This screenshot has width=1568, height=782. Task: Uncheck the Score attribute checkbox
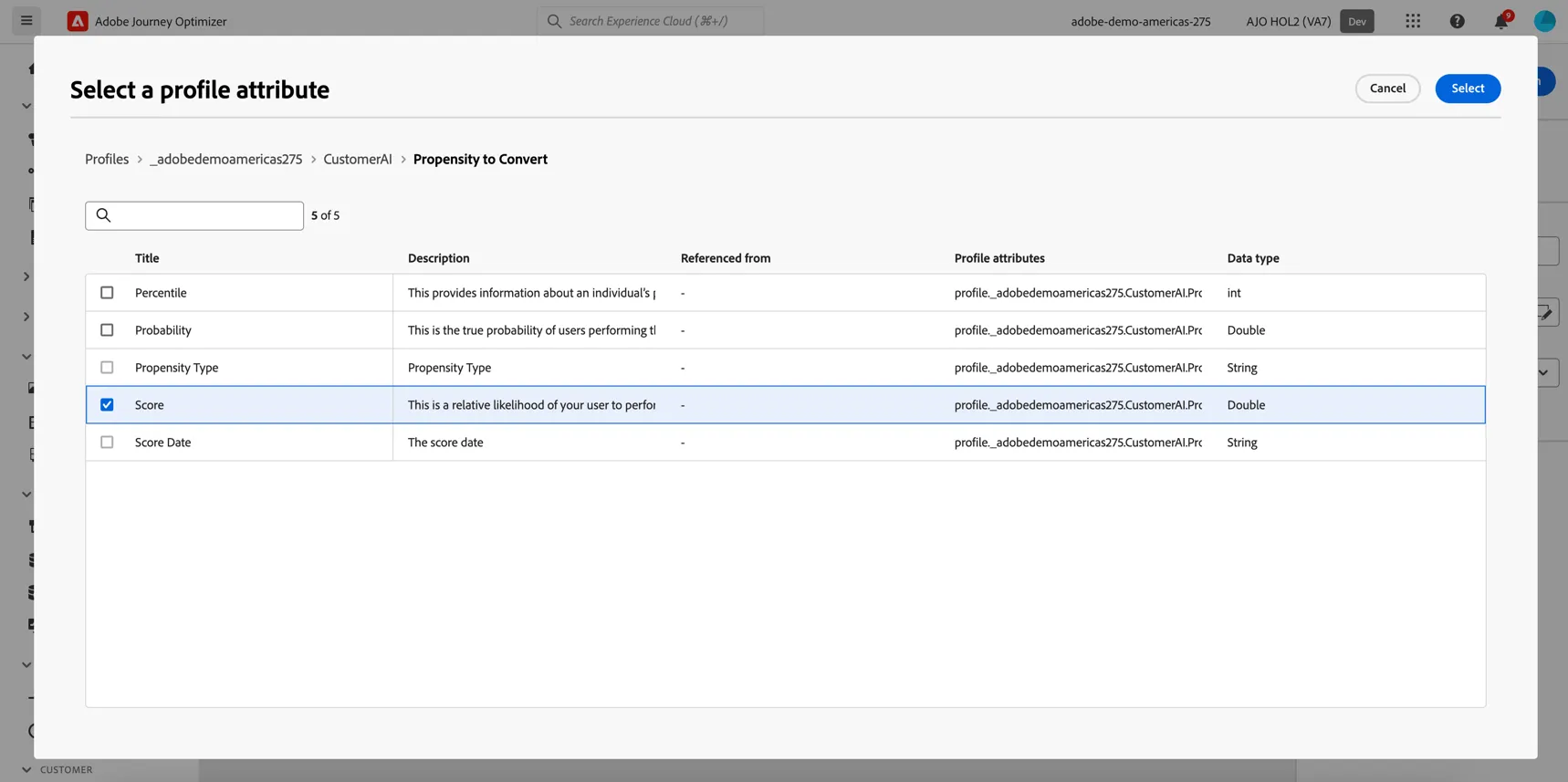(x=107, y=405)
